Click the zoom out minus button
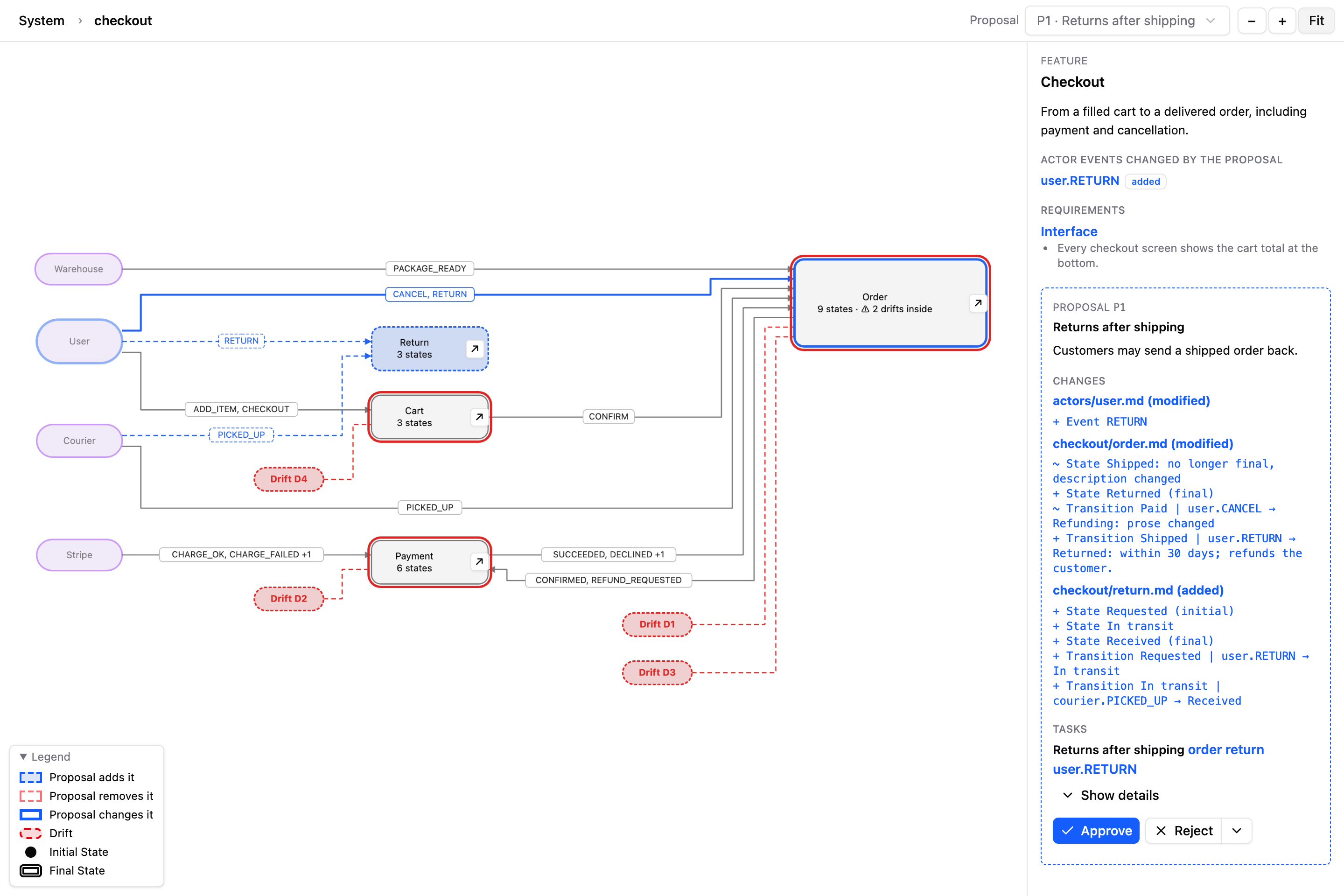The width and height of the screenshot is (1344, 896). tap(1252, 21)
